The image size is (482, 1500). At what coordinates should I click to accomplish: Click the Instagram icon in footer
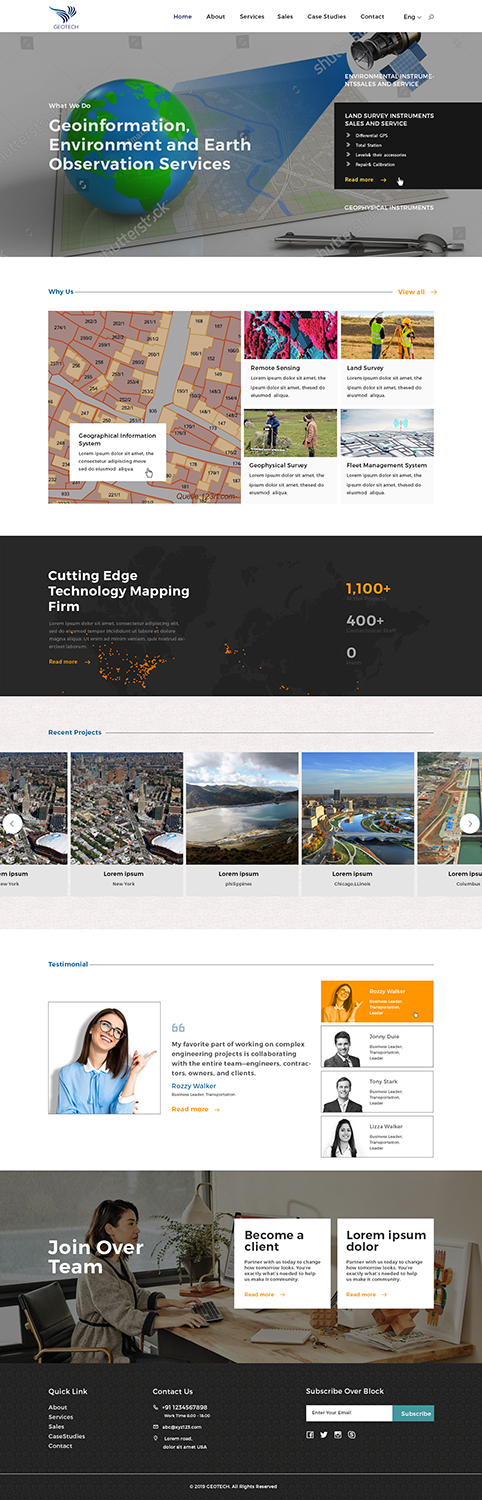[x=338, y=1435]
